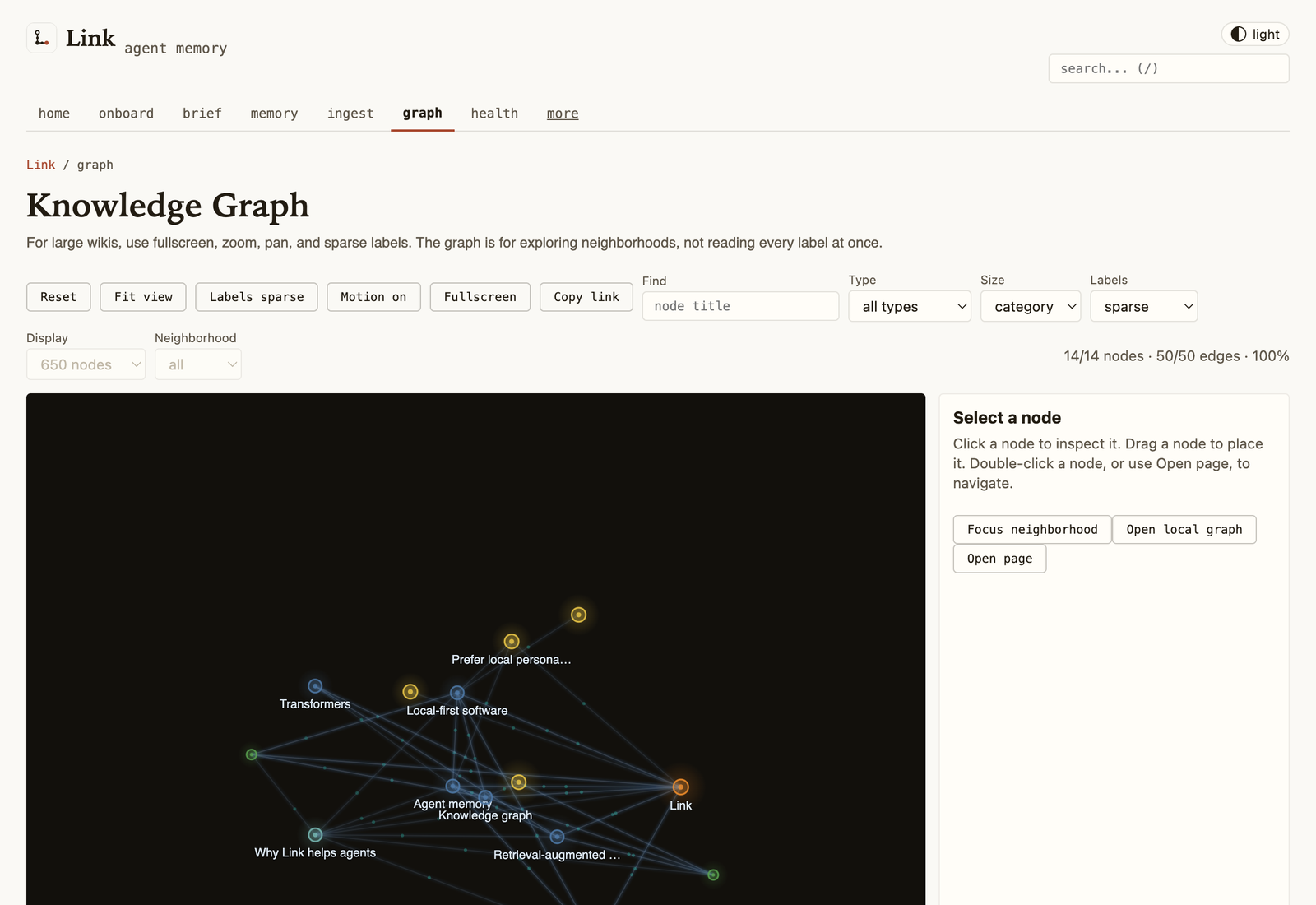Click Open local graph button

click(x=1184, y=530)
